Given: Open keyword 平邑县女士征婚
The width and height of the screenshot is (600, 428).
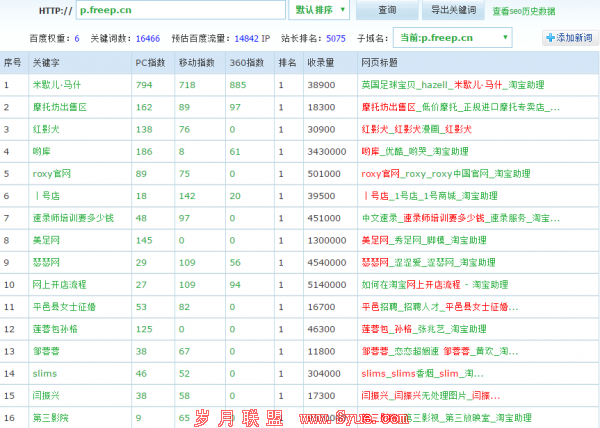Looking at the screenshot, I should pos(64,307).
